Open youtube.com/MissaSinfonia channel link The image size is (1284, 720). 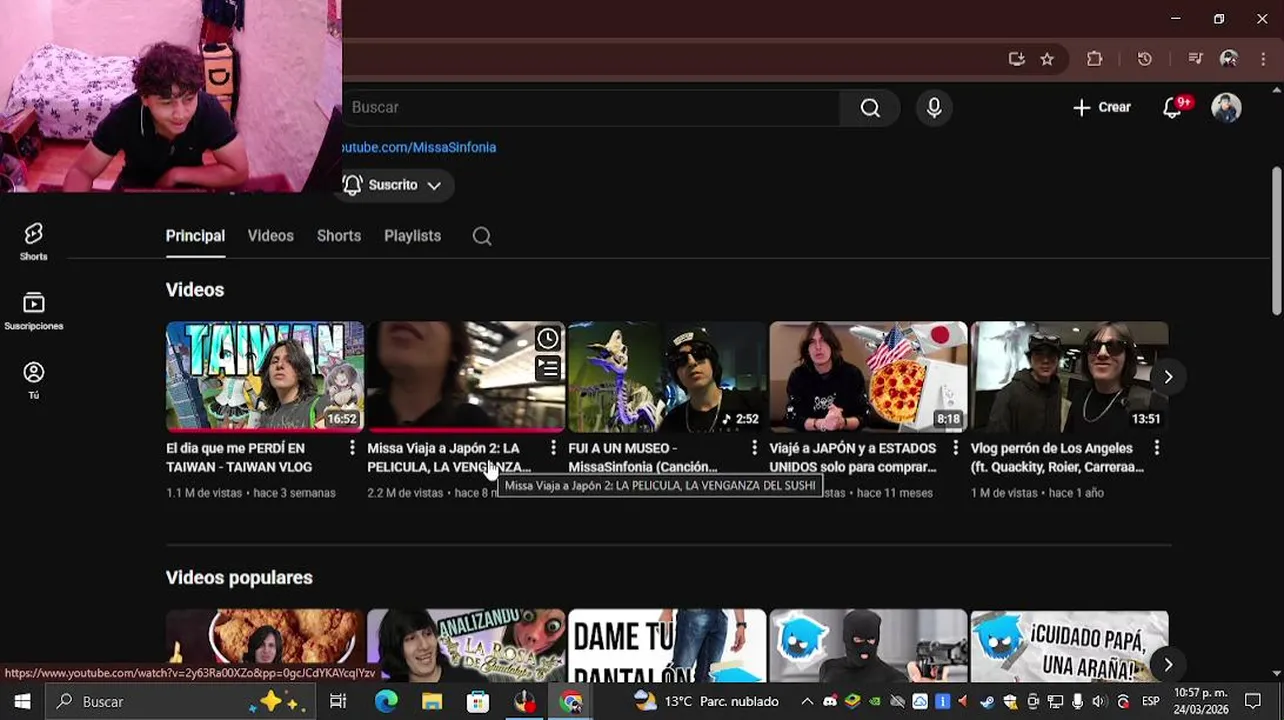[418, 147]
